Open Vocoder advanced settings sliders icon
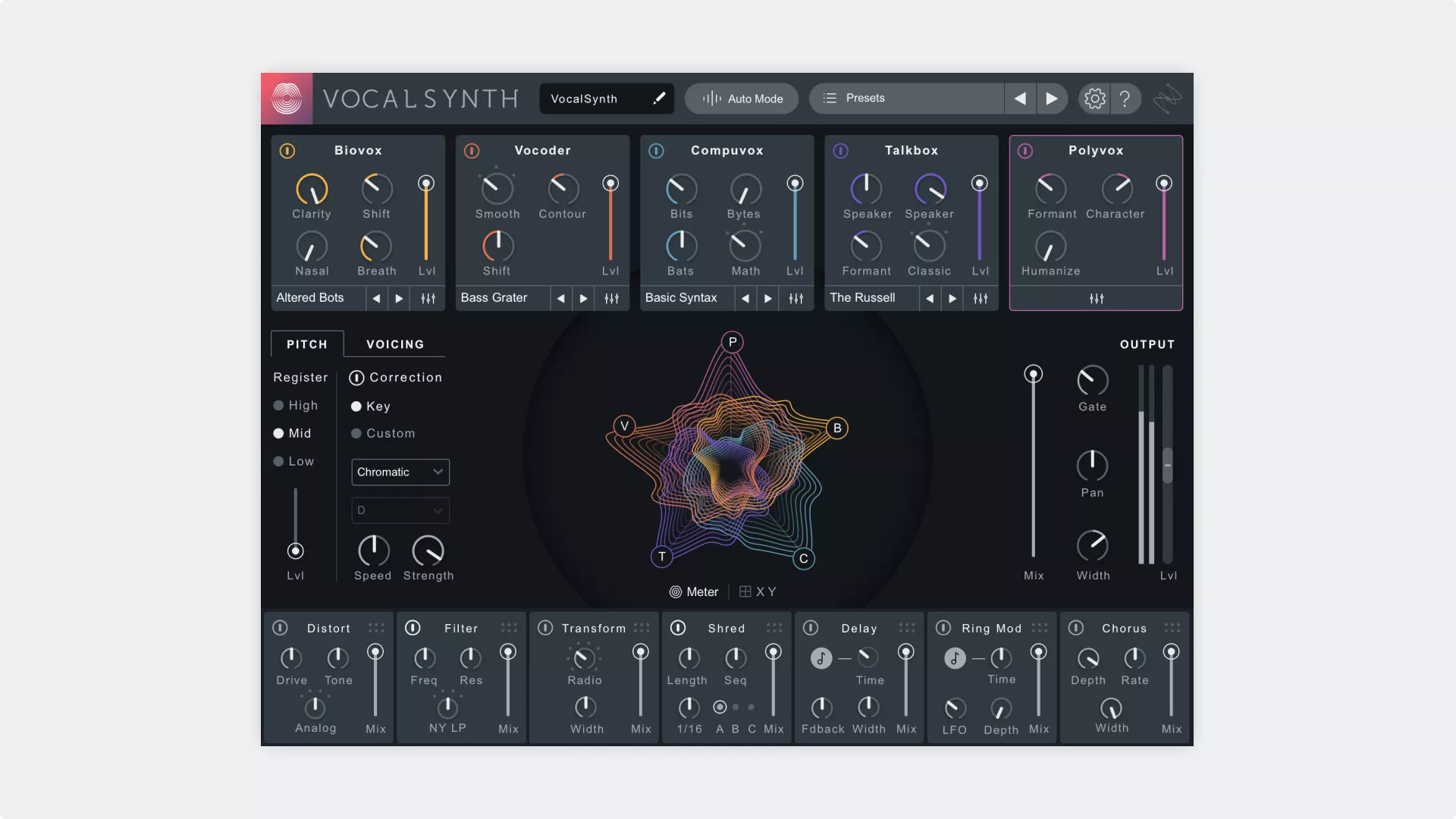The width and height of the screenshot is (1456, 819). (x=612, y=299)
